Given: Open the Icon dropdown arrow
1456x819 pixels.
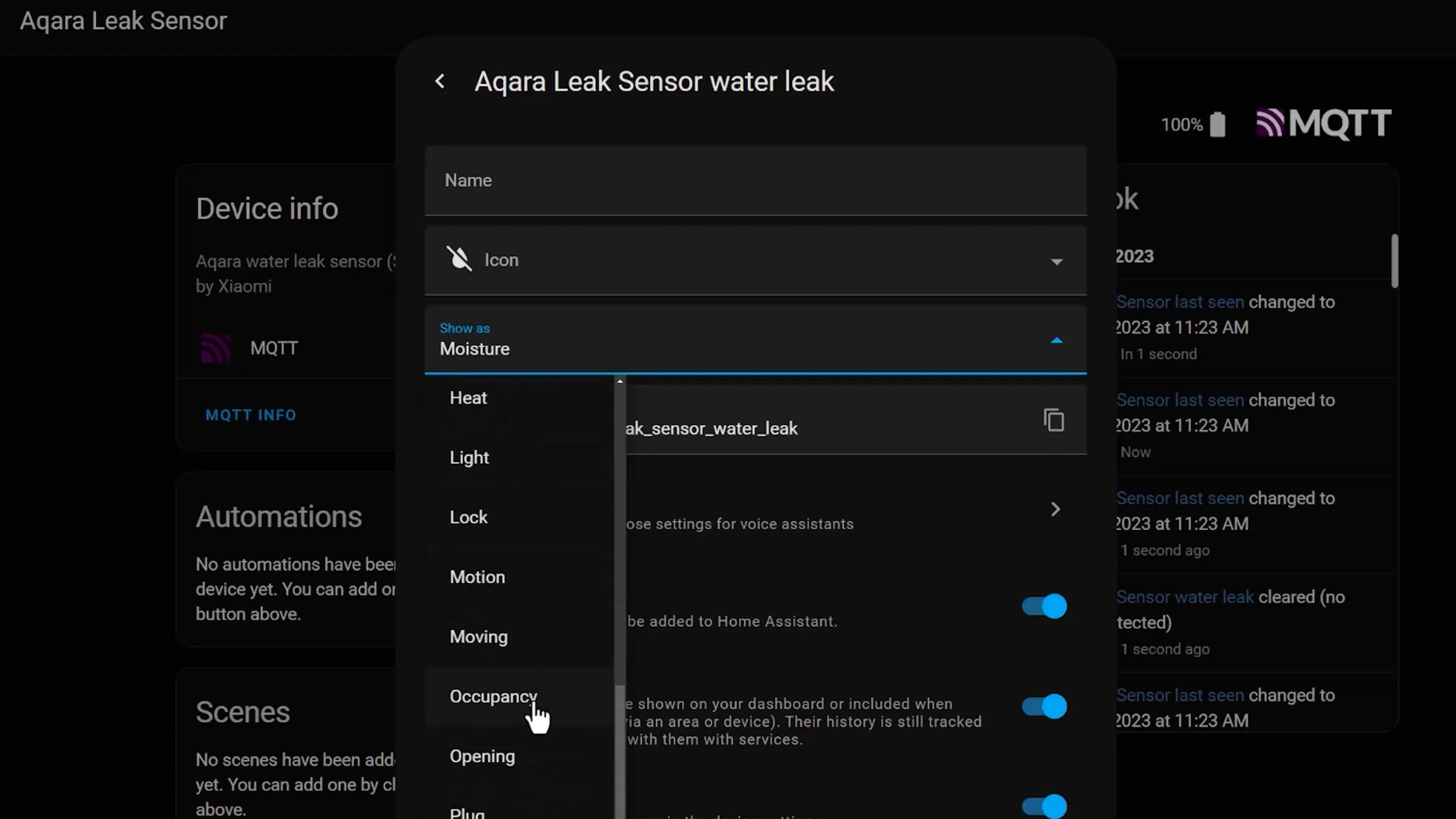Looking at the screenshot, I should pyautogui.click(x=1056, y=260).
